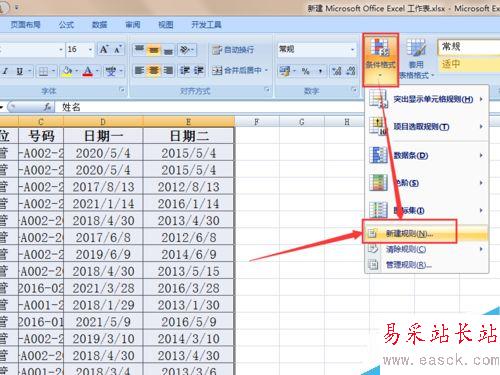This screenshot has width=500, height=375.
Task: Click the 日期二 header cell
Action: pos(189,136)
